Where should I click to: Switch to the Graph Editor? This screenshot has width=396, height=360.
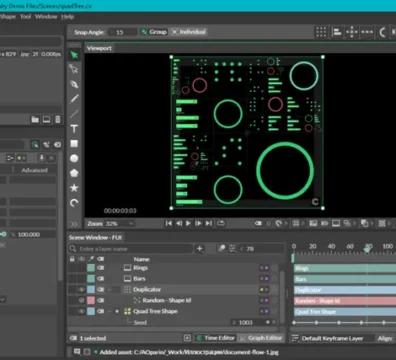(261, 338)
